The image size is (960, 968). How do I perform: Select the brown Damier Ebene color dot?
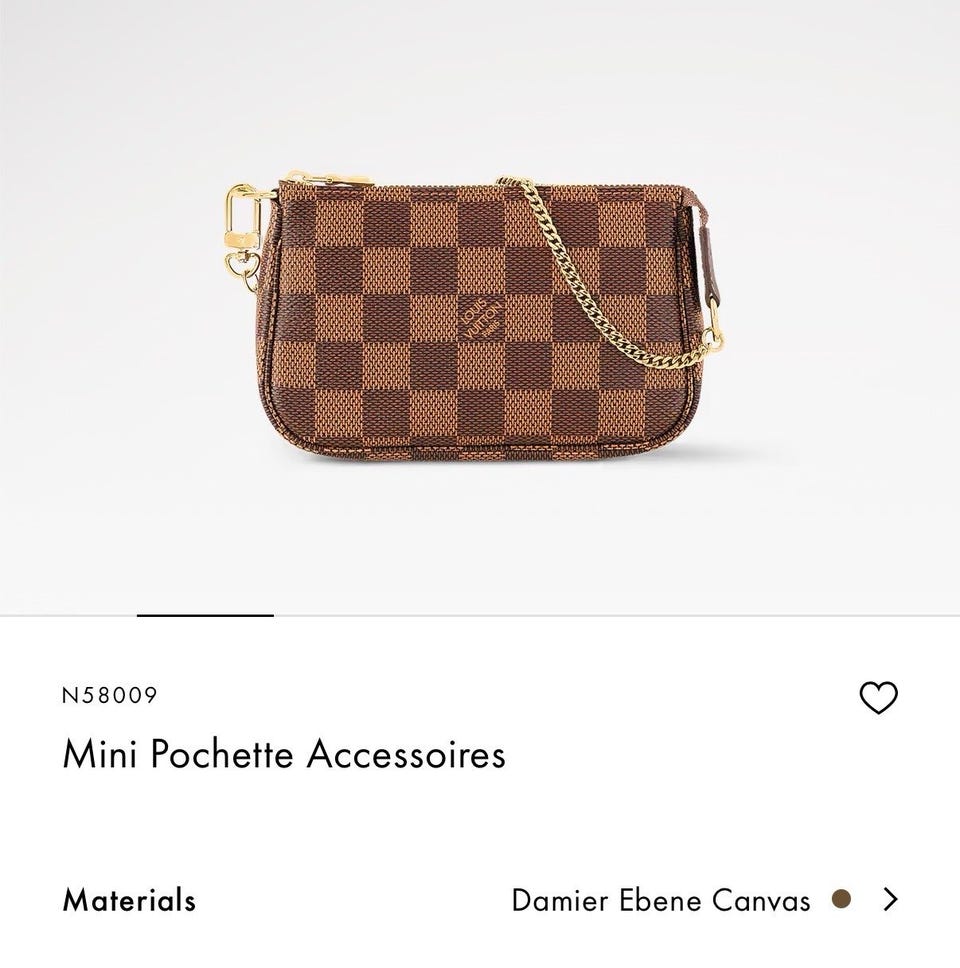[841, 898]
